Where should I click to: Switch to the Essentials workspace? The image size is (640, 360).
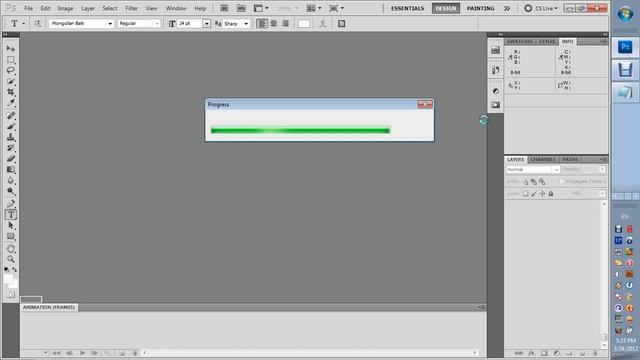tap(407, 8)
